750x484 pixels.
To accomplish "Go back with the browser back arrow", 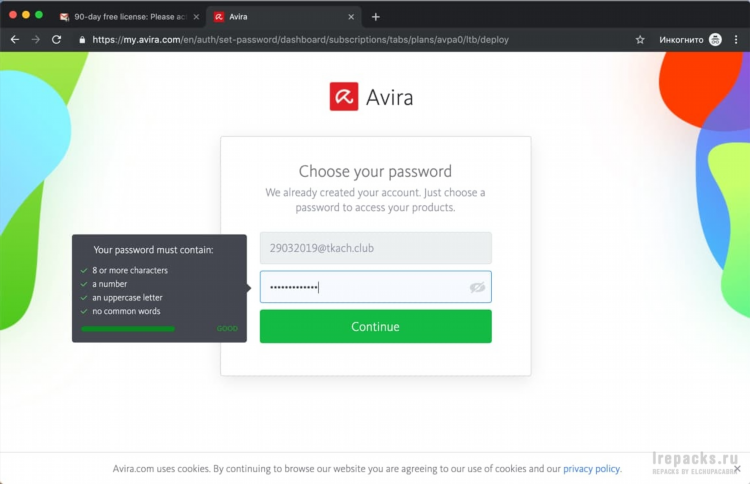I will point(15,40).
